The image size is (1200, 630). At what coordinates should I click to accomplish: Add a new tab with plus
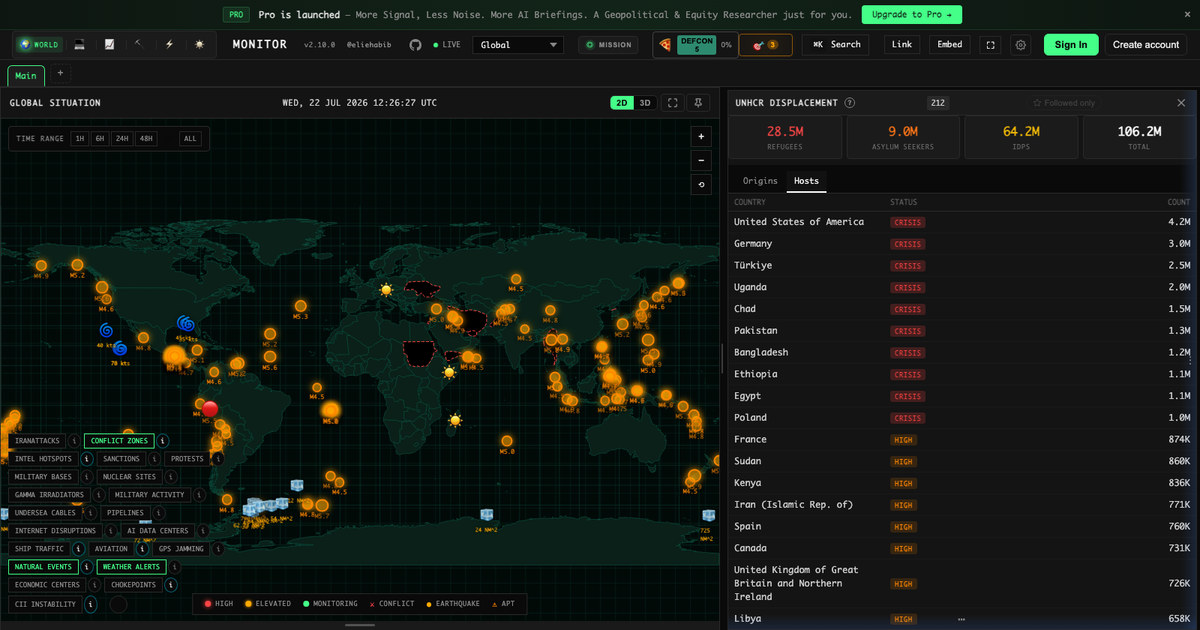60,73
